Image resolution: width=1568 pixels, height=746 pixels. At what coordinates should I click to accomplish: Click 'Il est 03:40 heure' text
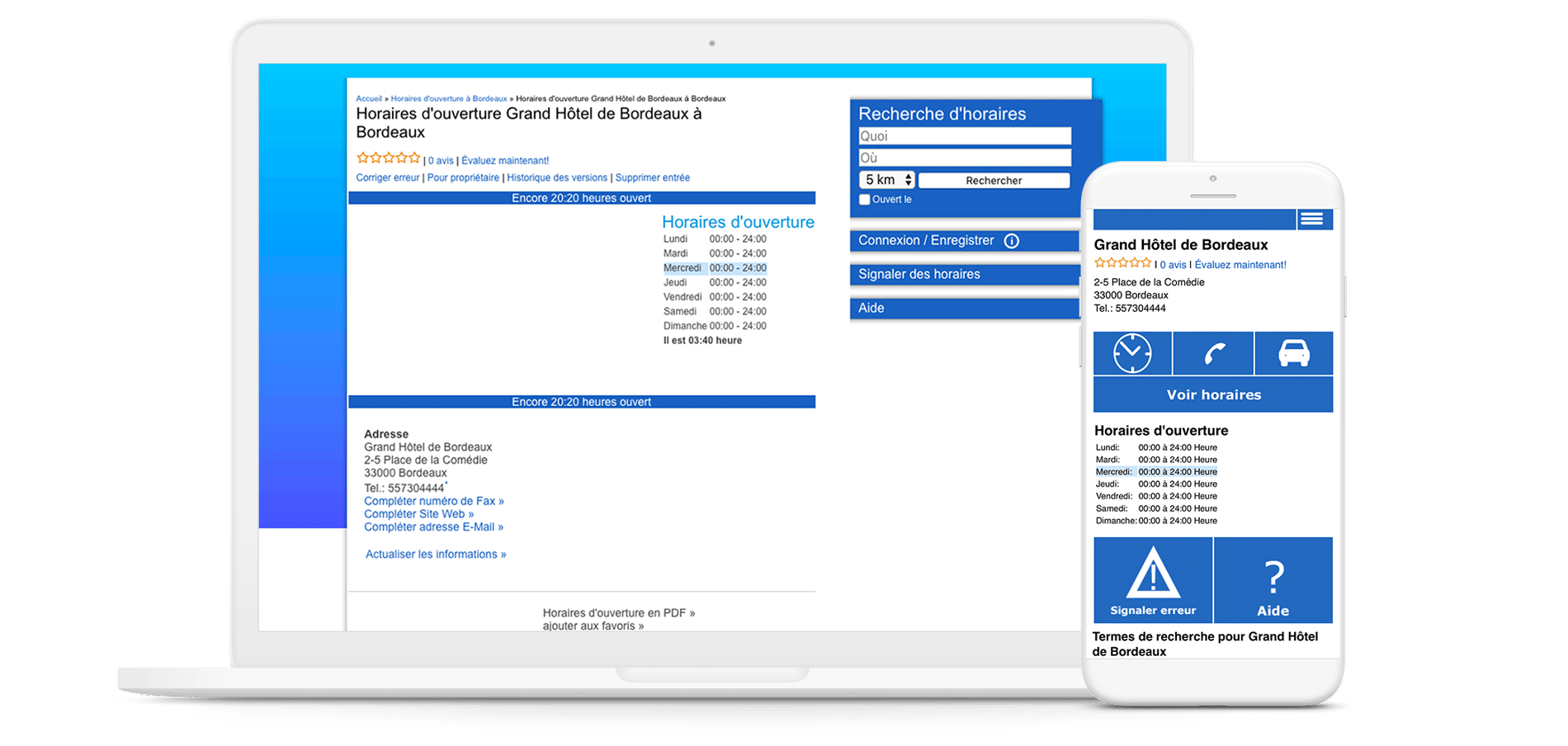pos(702,341)
